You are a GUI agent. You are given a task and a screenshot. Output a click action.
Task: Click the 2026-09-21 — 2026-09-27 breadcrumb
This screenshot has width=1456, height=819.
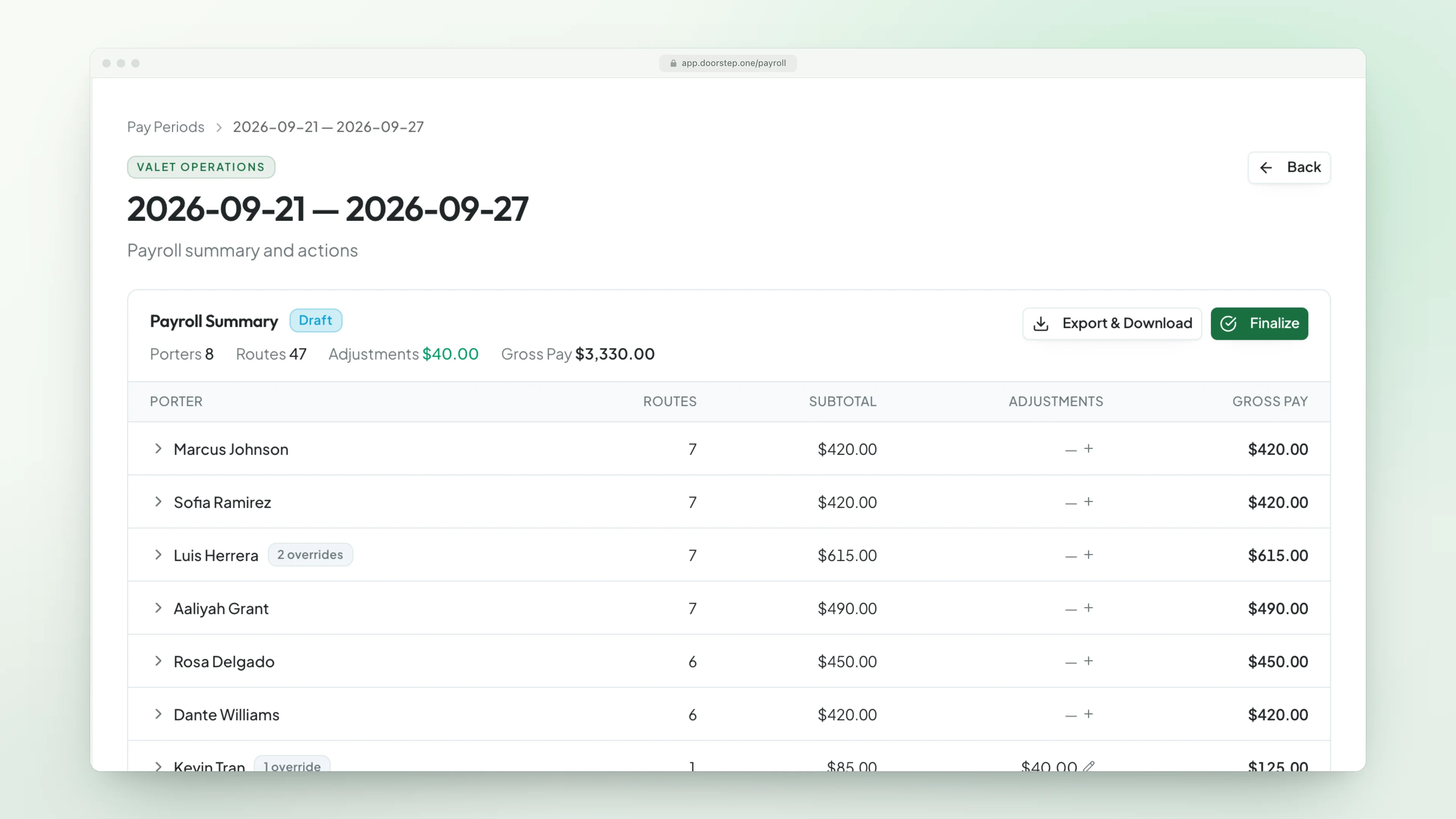328,127
